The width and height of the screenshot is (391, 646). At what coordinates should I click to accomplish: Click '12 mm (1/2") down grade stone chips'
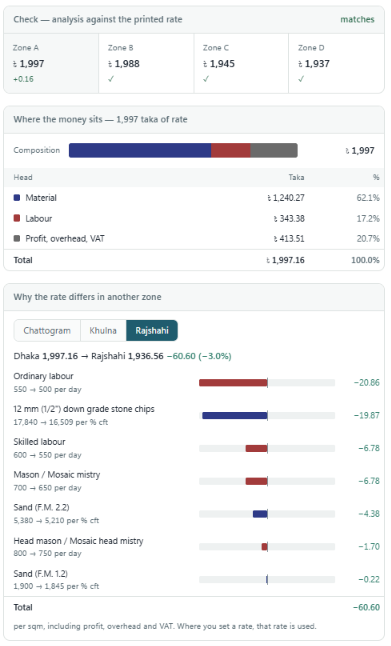84,409
